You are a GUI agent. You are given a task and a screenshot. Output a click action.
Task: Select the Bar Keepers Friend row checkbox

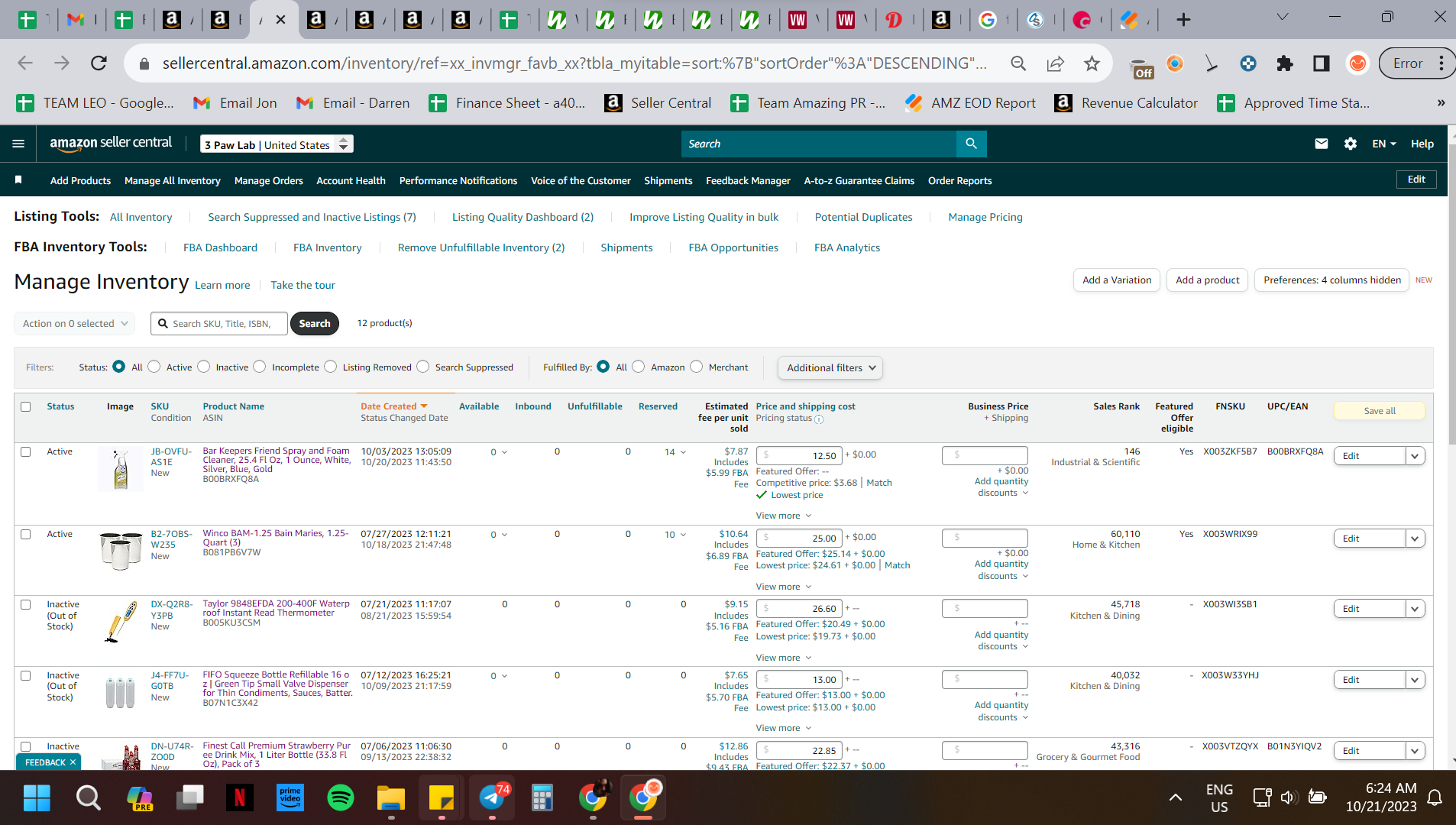pos(26,451)
